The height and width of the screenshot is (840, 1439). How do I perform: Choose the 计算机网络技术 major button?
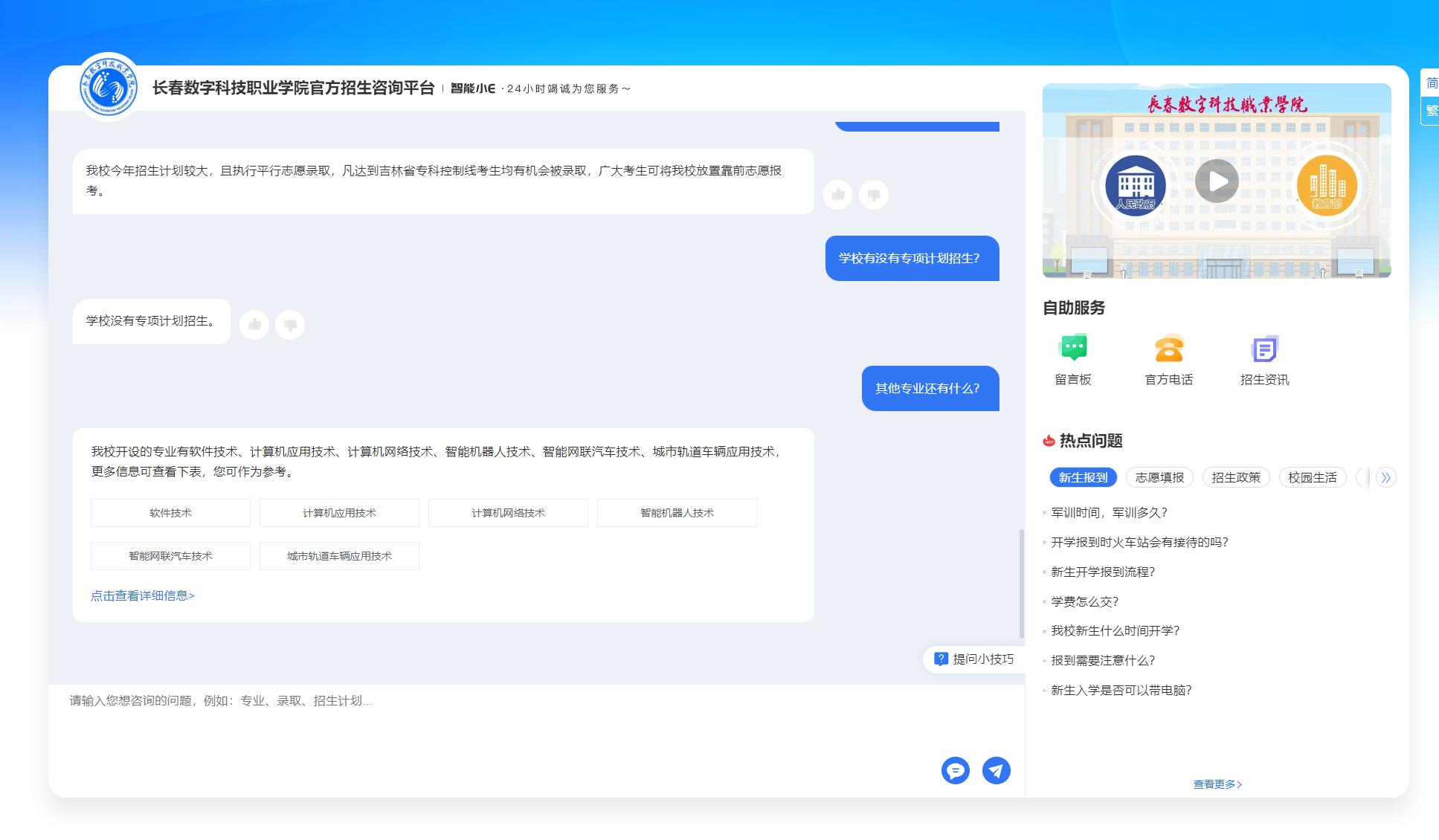(x=508, y=513)
